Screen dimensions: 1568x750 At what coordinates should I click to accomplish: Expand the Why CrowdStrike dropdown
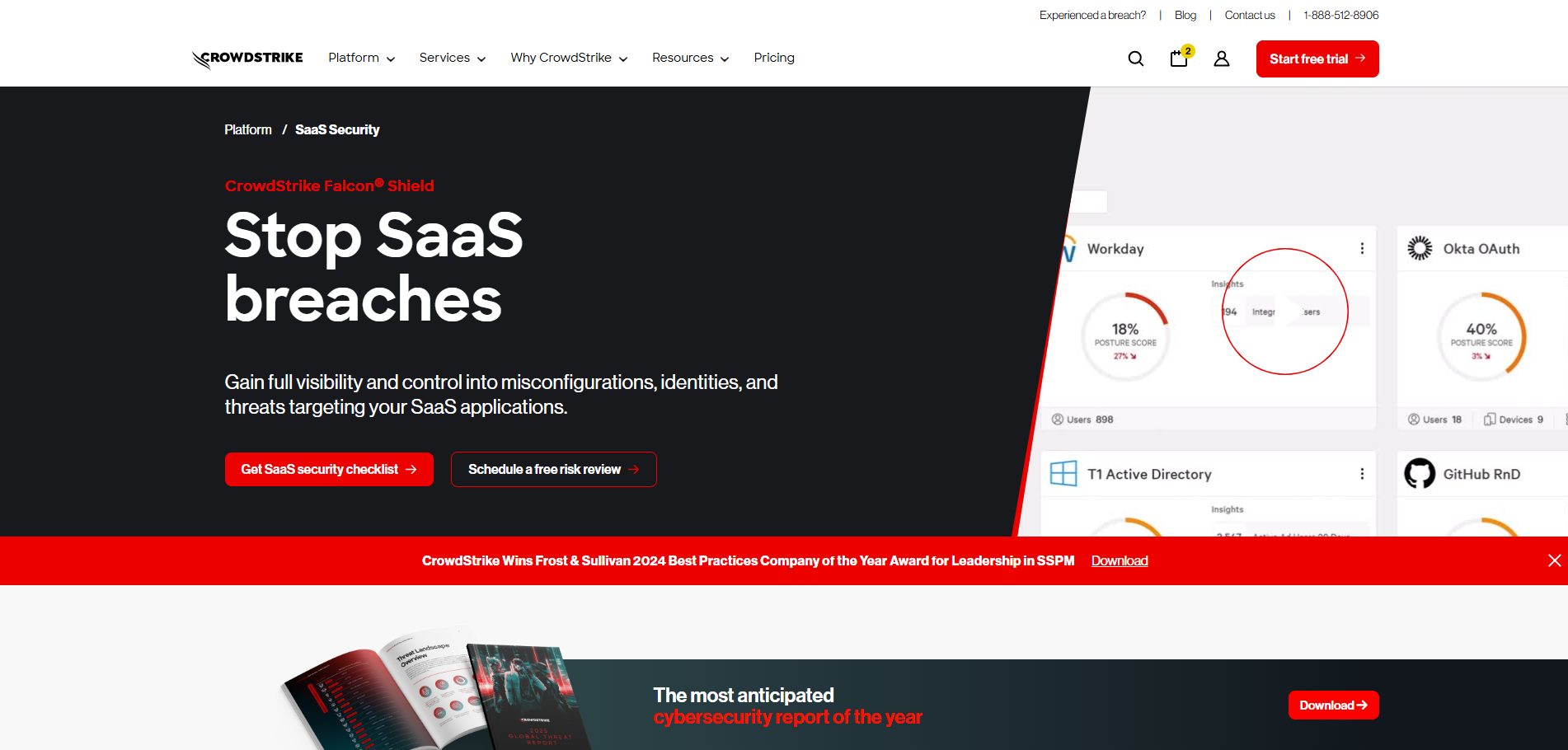[x=569, y=58]
